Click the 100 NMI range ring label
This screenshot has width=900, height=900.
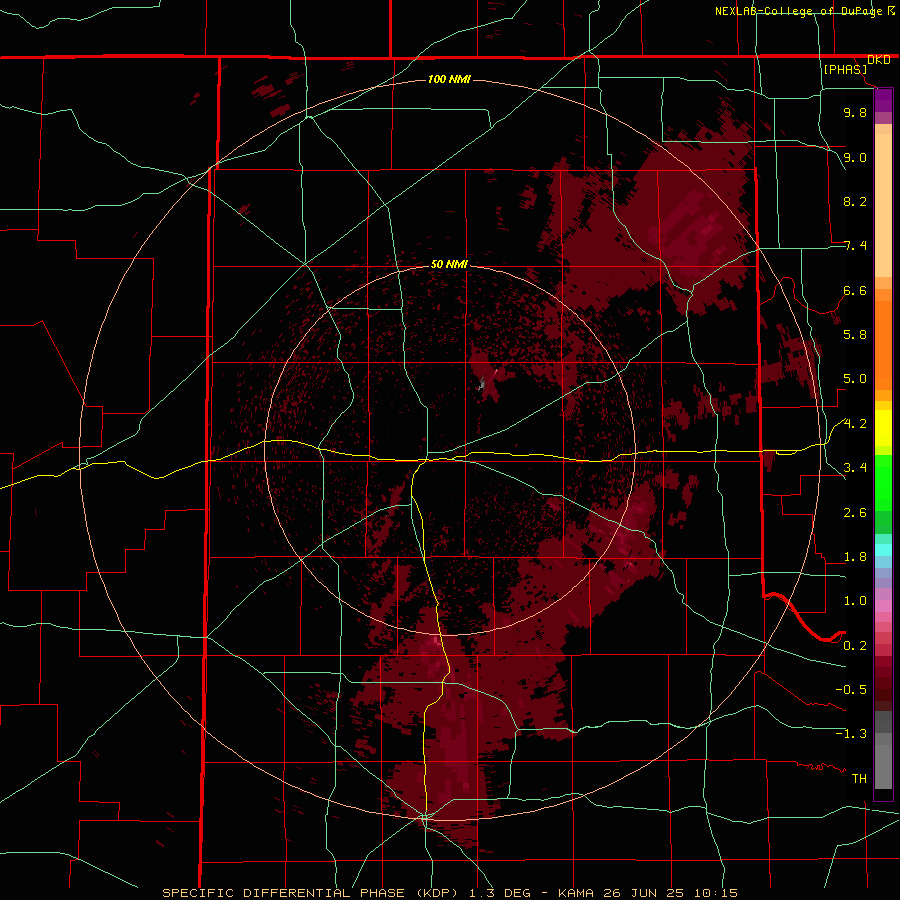[x=449, y=79]
